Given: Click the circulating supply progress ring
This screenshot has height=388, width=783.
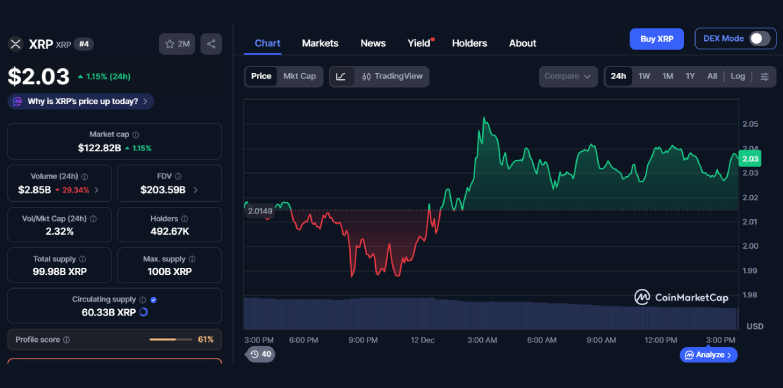Looking at the screenshot, I should (143, 313).
